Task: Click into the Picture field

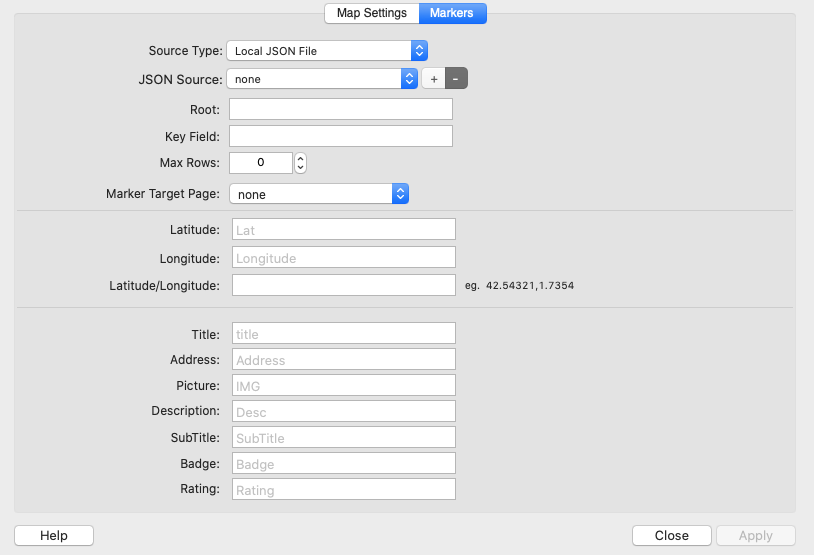Action: pyautogui.click(x=343, y=385)
